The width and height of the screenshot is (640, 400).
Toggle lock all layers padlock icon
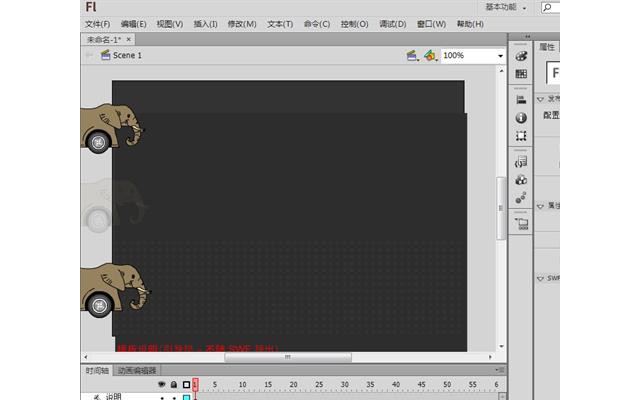[174, 384]
